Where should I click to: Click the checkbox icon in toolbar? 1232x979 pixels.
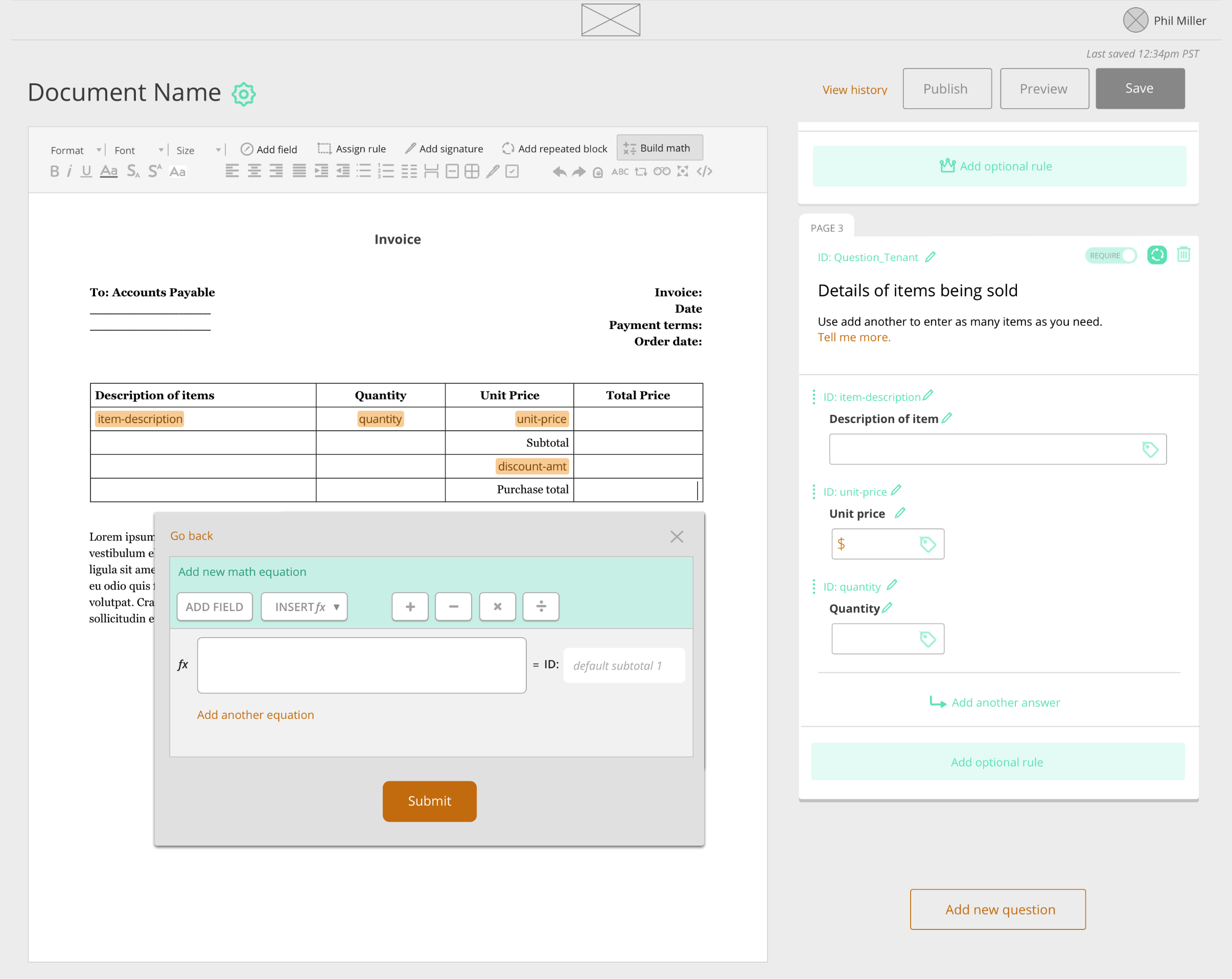tap(512, 172)
